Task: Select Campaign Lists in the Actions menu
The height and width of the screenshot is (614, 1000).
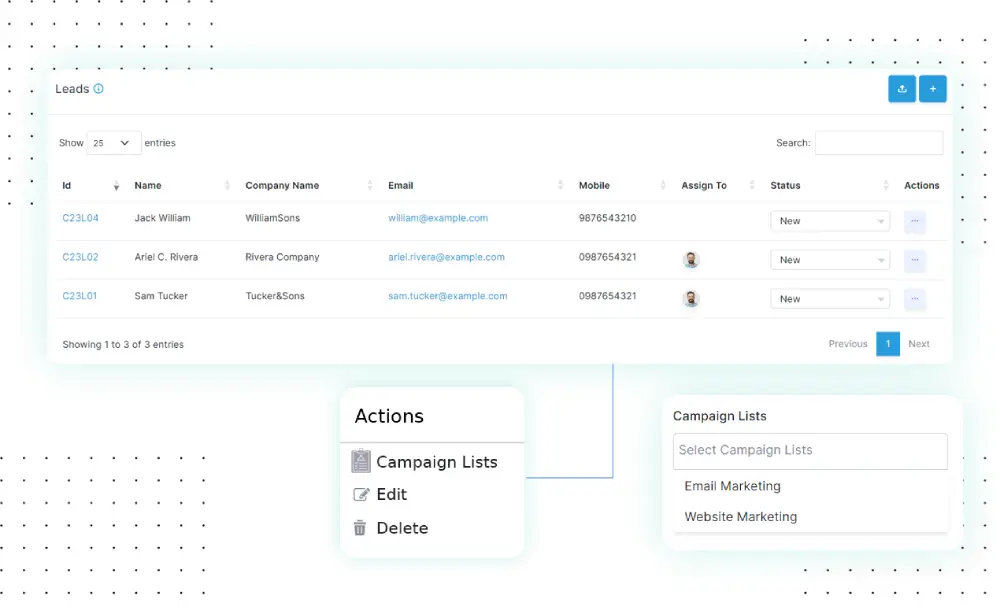Action: point(437,461)
